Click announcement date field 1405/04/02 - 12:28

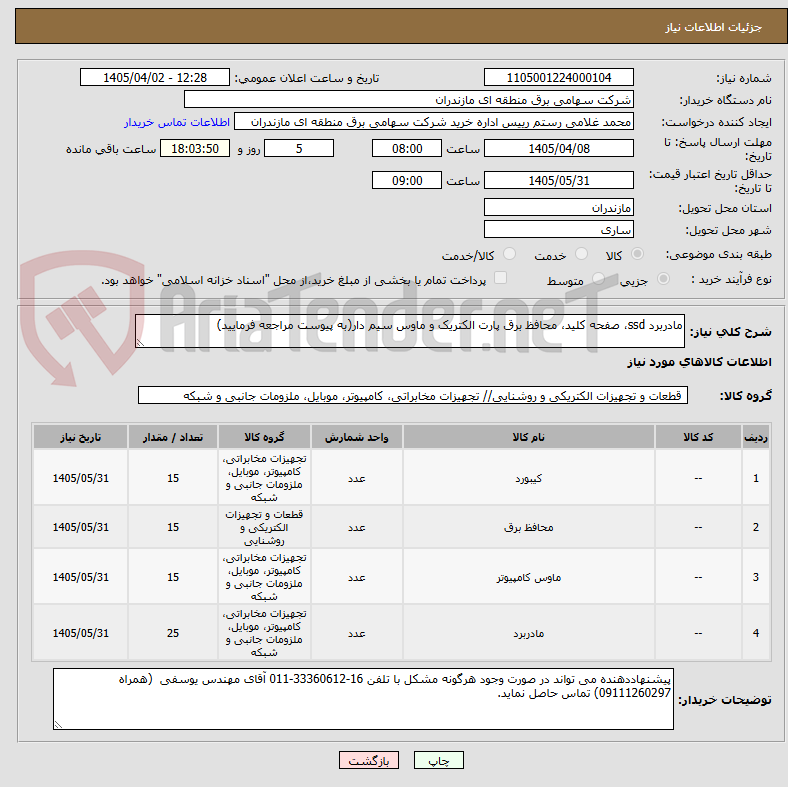coord(155,77)
